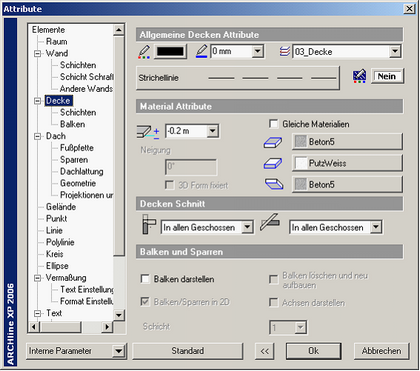This screenshot has width=420, height=371.
Task: Select Balken in the tree
Action: pyautogui.click(x=72, y=124)
